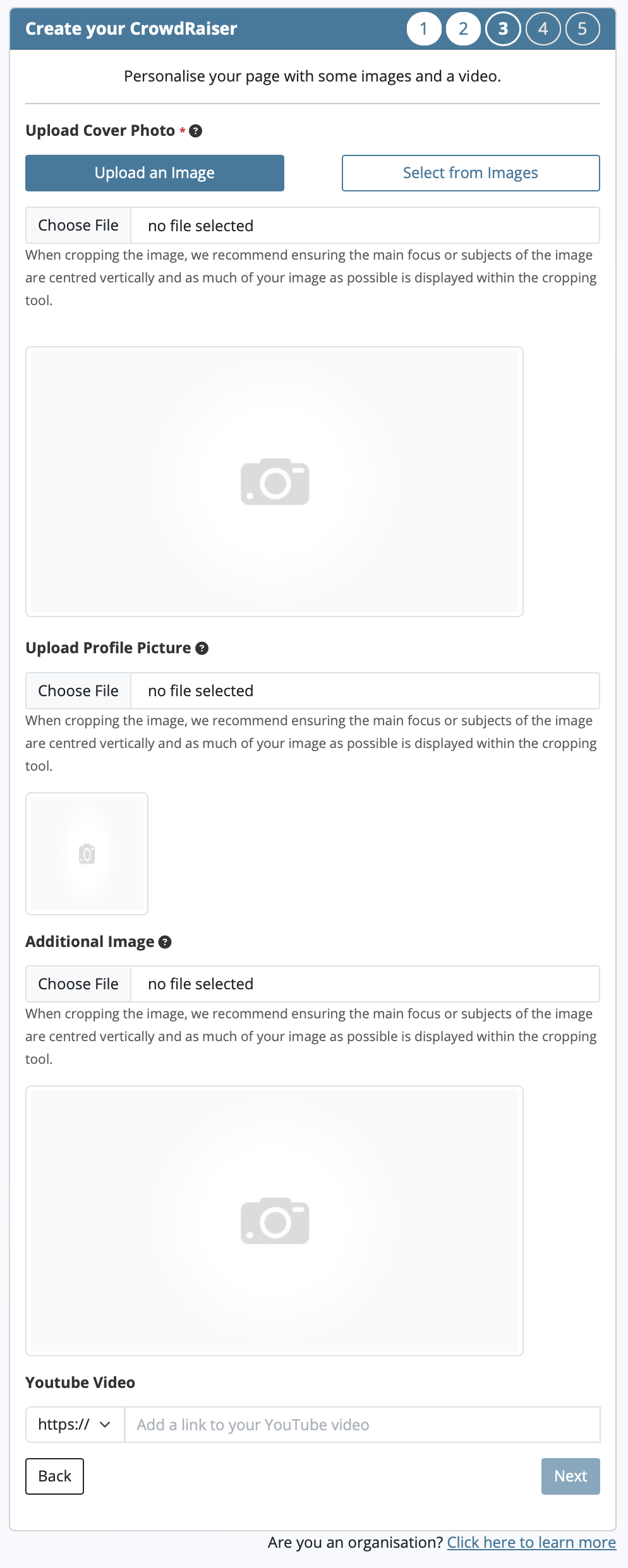Click camera icon in cover photo preview
Screen dimensions: 628x1568
[275, 482]
